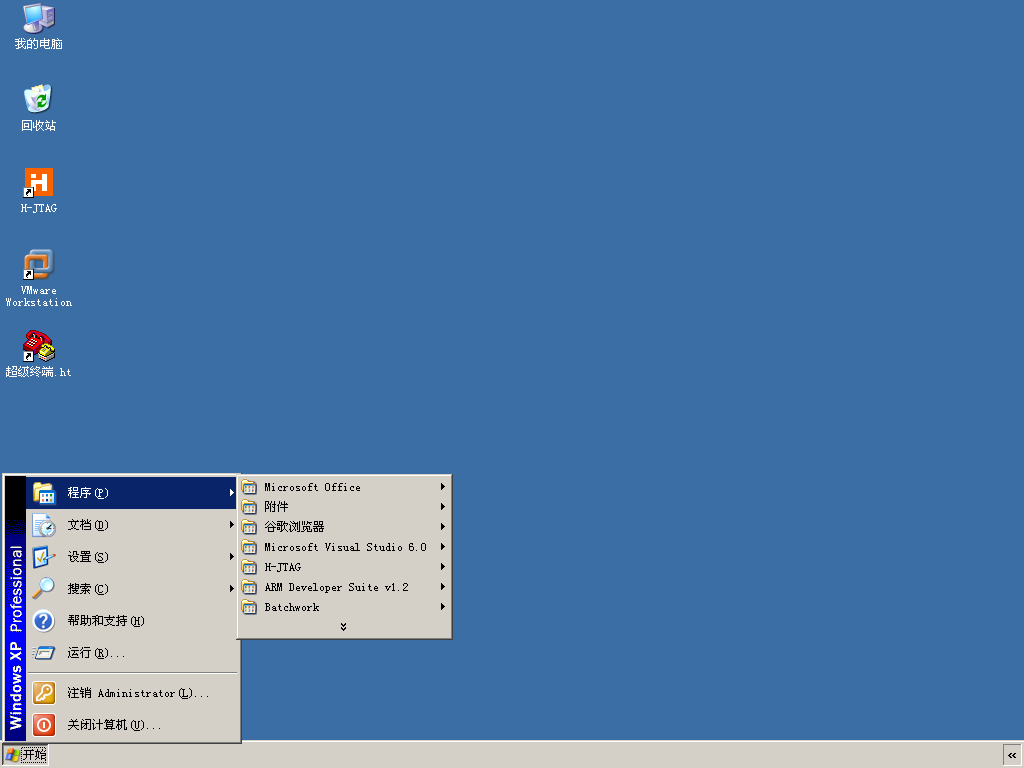Click the Documents (文档) icon in the Start menu
This screenshot has width=1024, height=768.
click(x=44, y=525)
